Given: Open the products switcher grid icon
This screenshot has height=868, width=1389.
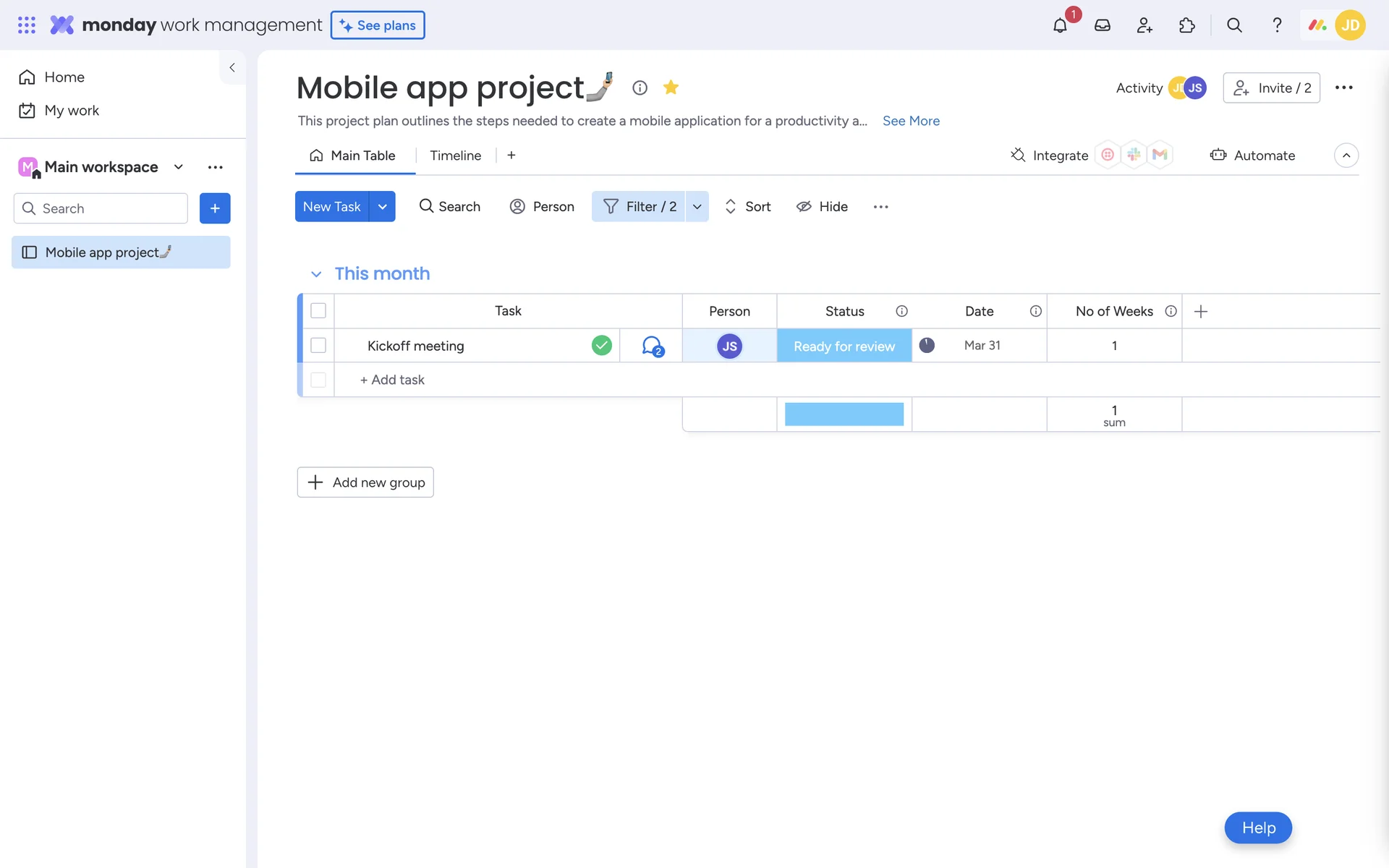Looking at the screenshot, I should click(26, 25).
